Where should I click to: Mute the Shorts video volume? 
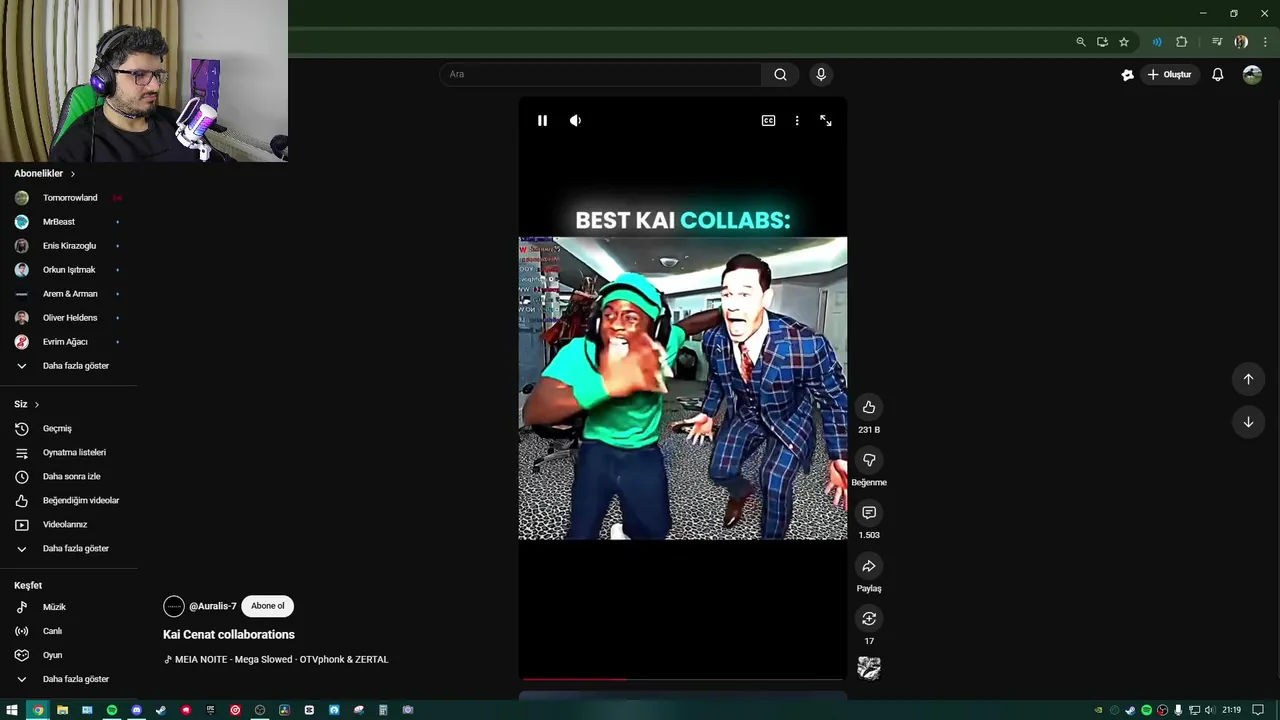[x=575, y=120]
